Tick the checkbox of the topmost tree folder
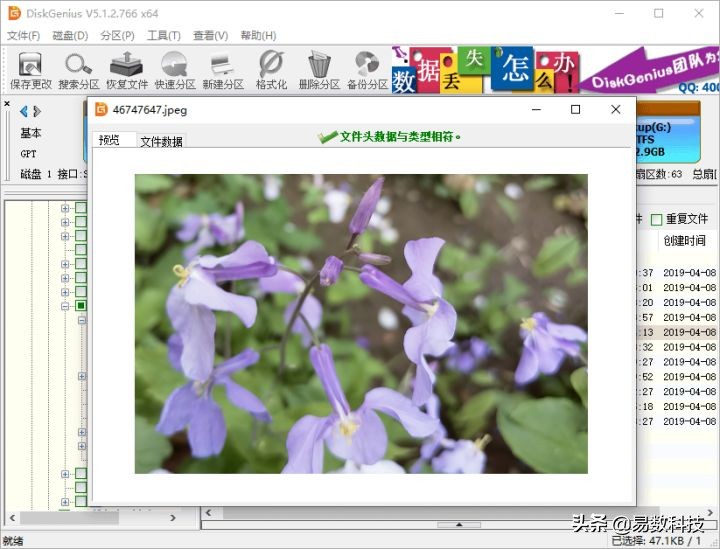The image size is (720, 549). tap(81, 208)
